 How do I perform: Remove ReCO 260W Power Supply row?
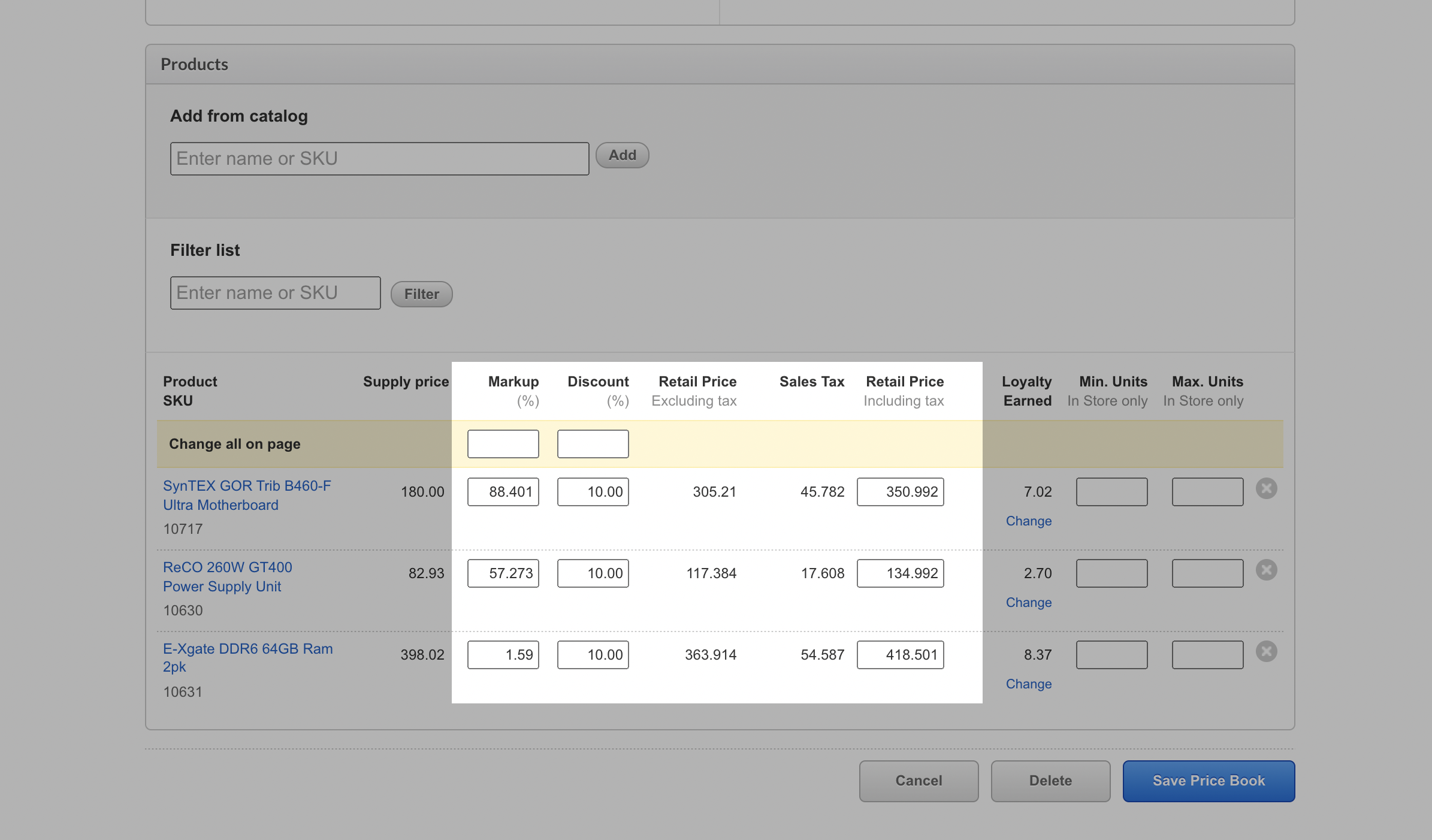tap(1266, 570)
